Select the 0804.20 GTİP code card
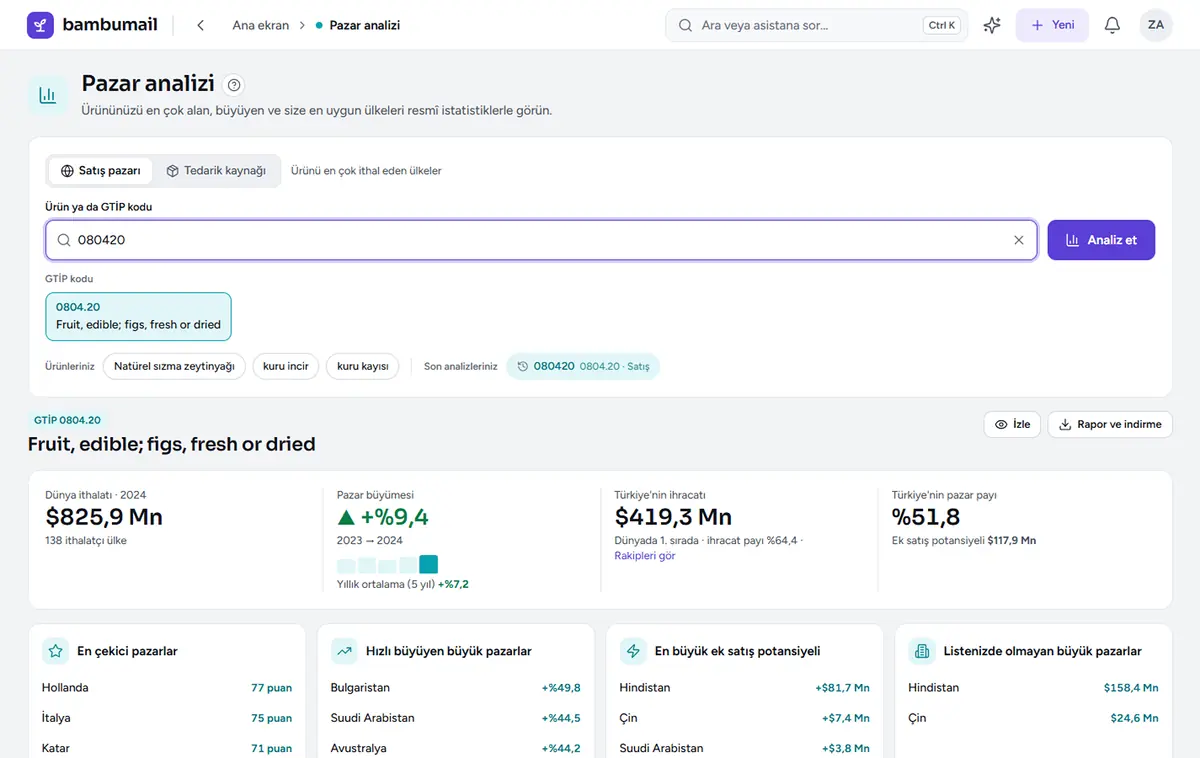 [x=138, y=316]
